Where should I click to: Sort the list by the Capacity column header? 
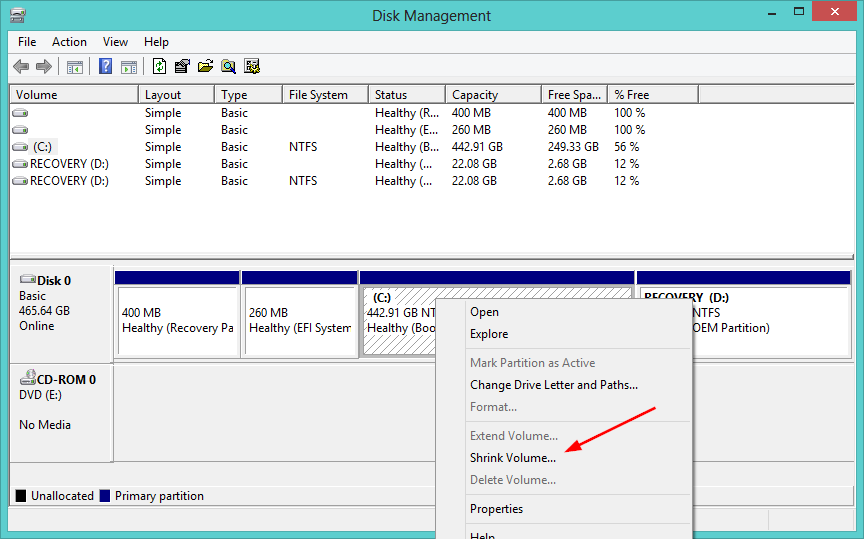point(474,95)
